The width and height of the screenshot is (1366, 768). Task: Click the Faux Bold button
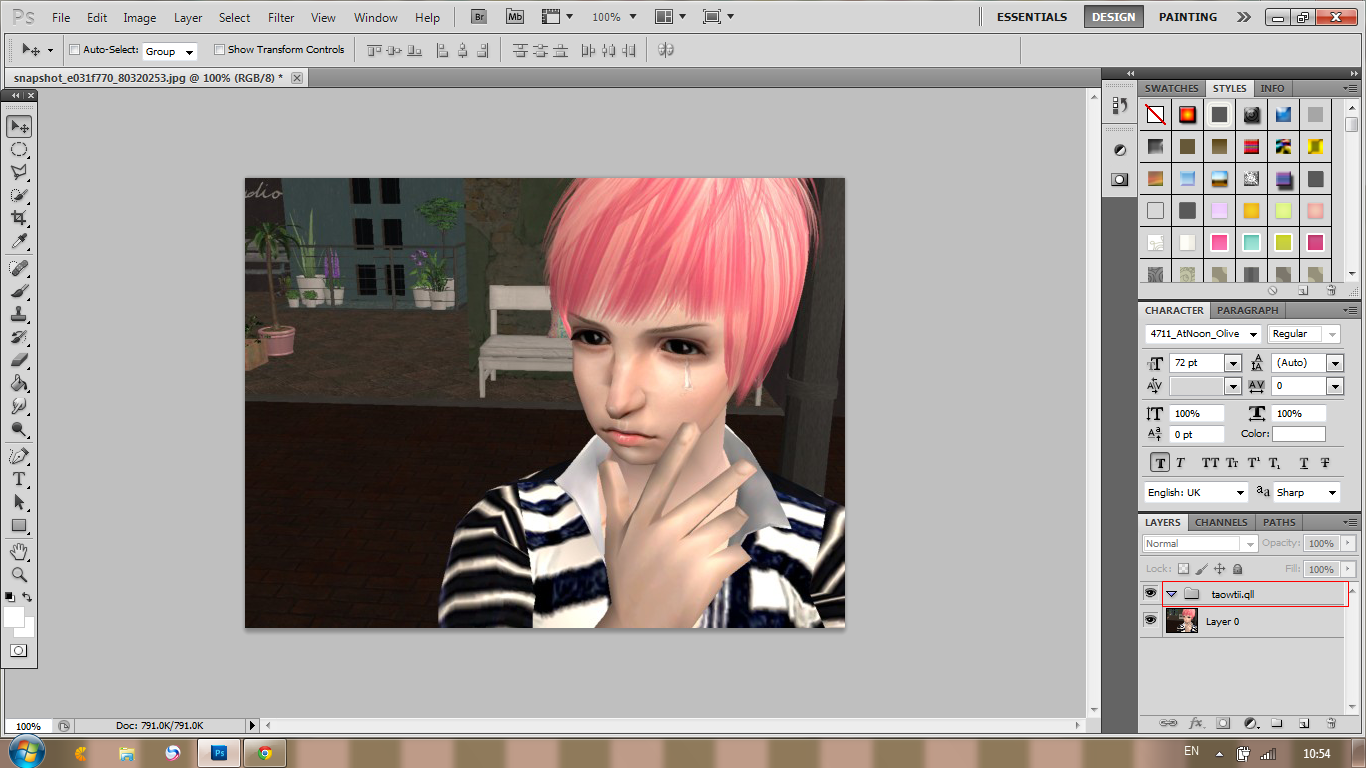tap(1159, 463)
